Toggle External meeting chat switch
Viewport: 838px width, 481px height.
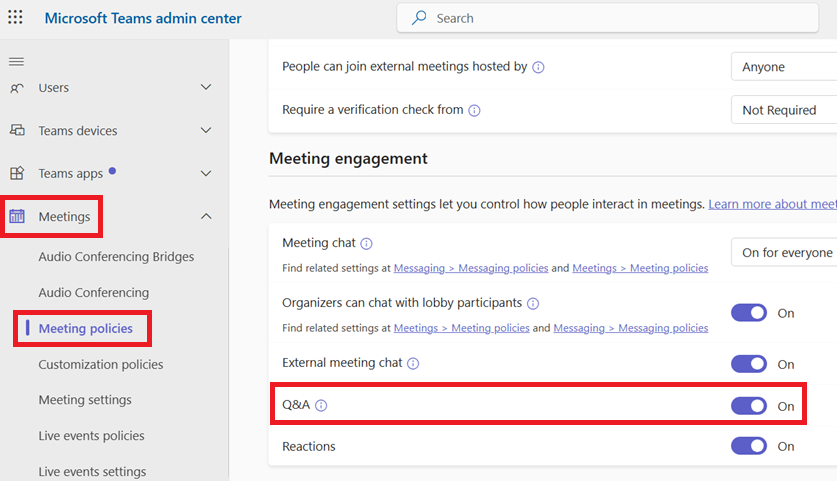(749, 364)
